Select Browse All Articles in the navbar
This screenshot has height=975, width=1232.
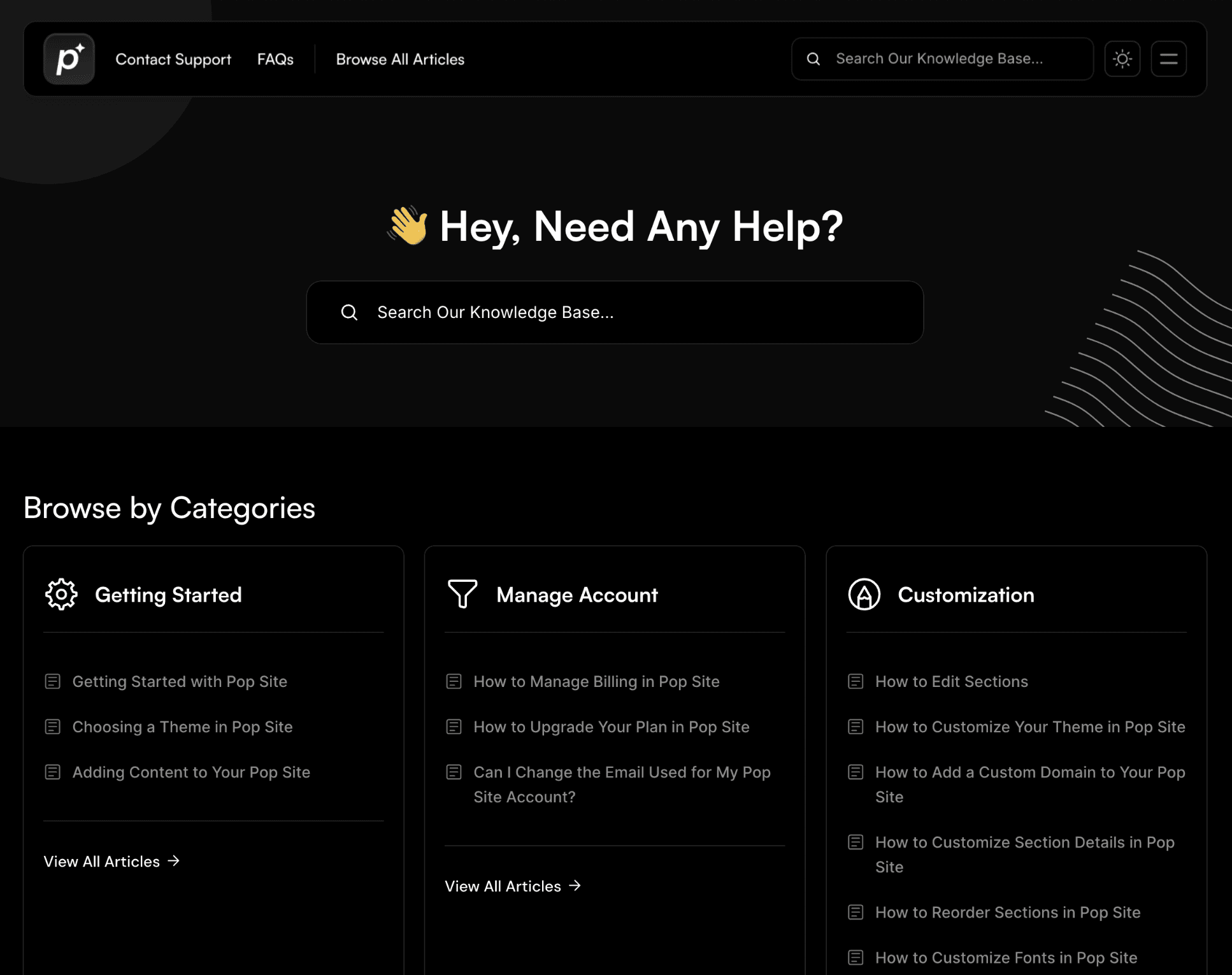point(399,59)
